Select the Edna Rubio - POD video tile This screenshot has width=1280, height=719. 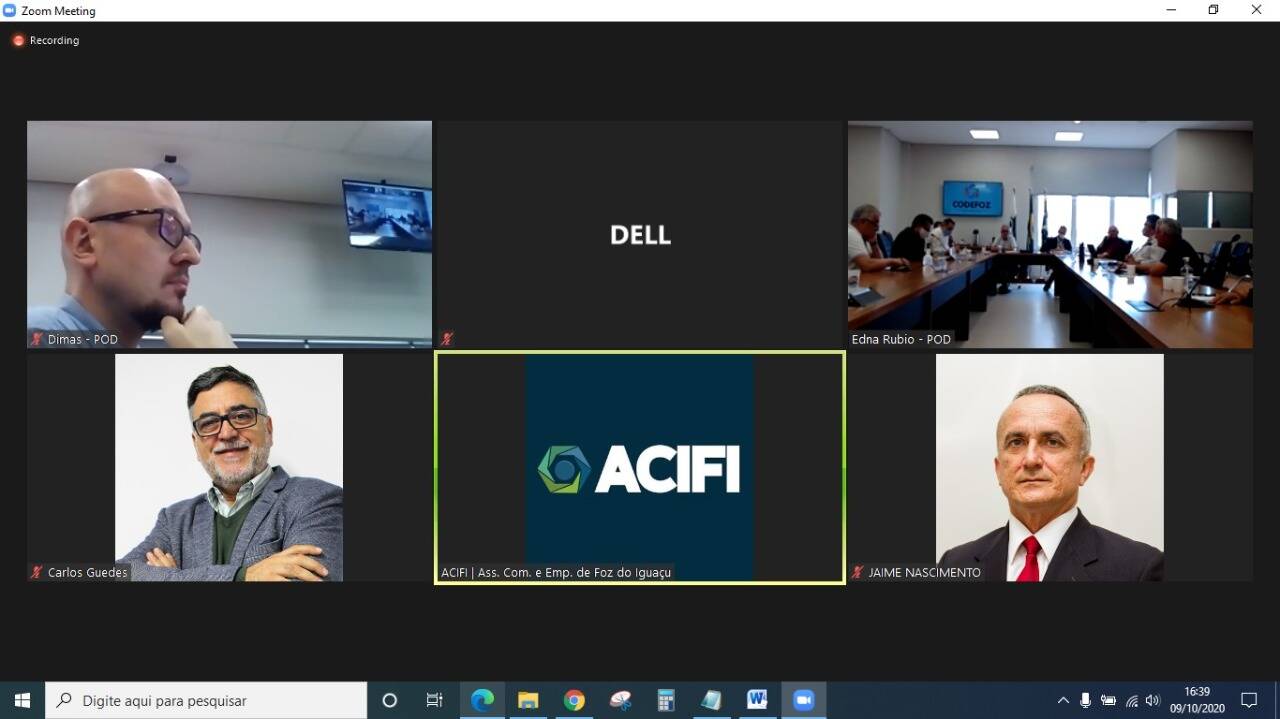coord(1050,234)
